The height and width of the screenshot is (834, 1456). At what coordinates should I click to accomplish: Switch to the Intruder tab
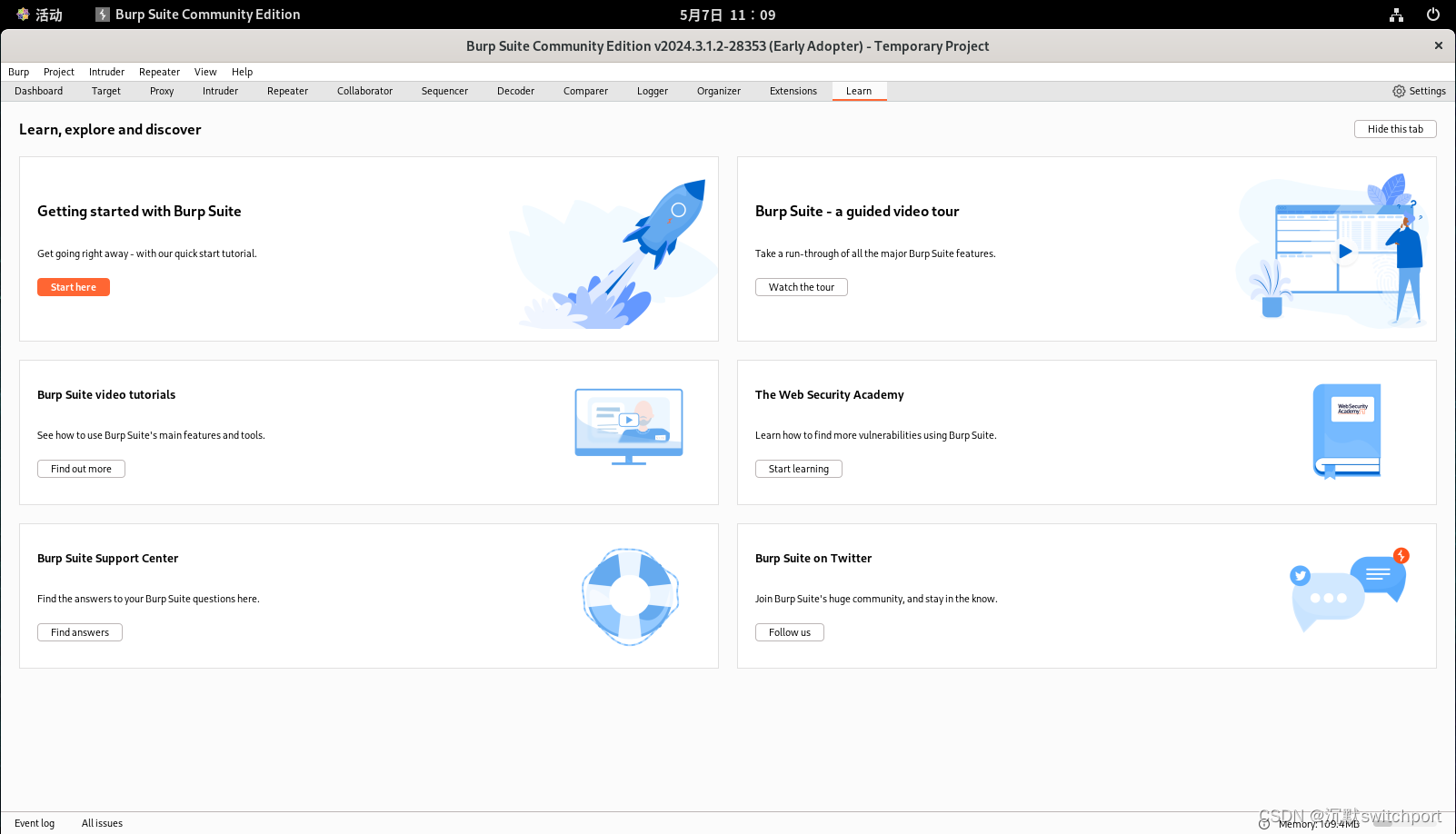(x=220, y=91)
